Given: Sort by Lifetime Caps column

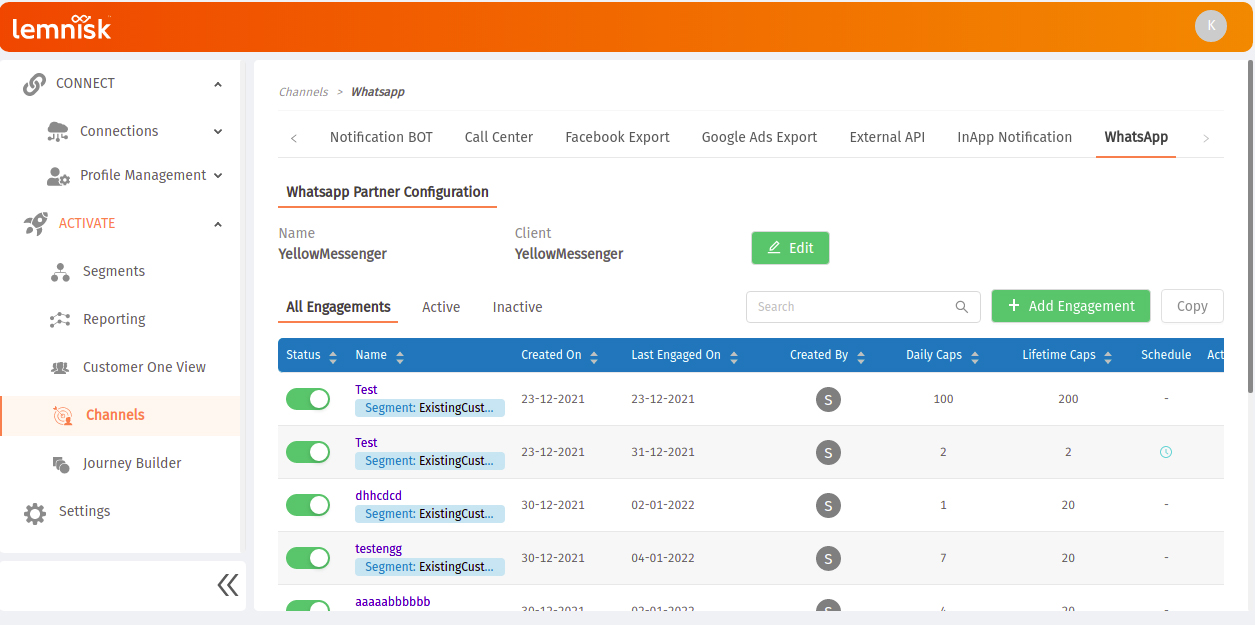Looking at the screenshot, I should point(1108,356).
